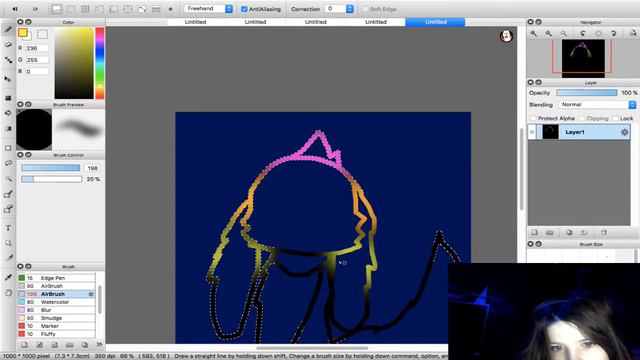The width and height of the screenshot is (640, 360).
Task: Toggle the Soft Edge checkbox
Action: [x=365, y=9]
